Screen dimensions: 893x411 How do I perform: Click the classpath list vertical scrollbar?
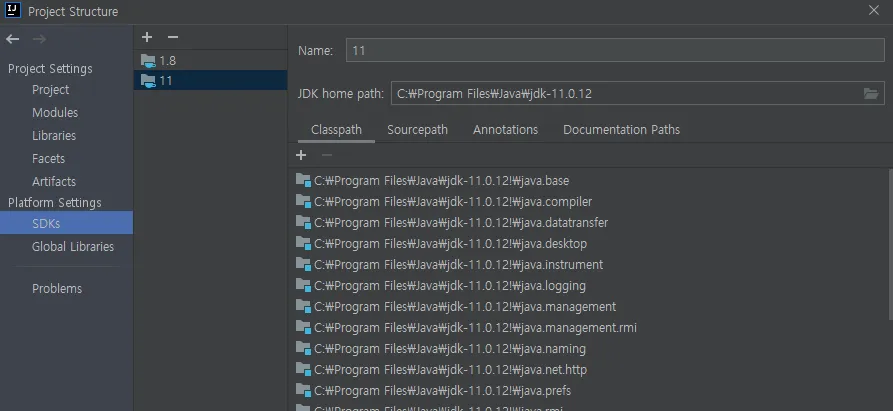coord(890,245)
